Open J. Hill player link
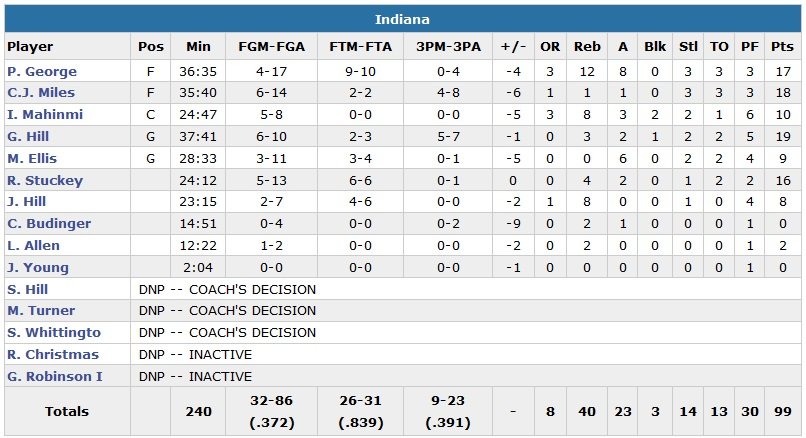 tap(27, 203)
